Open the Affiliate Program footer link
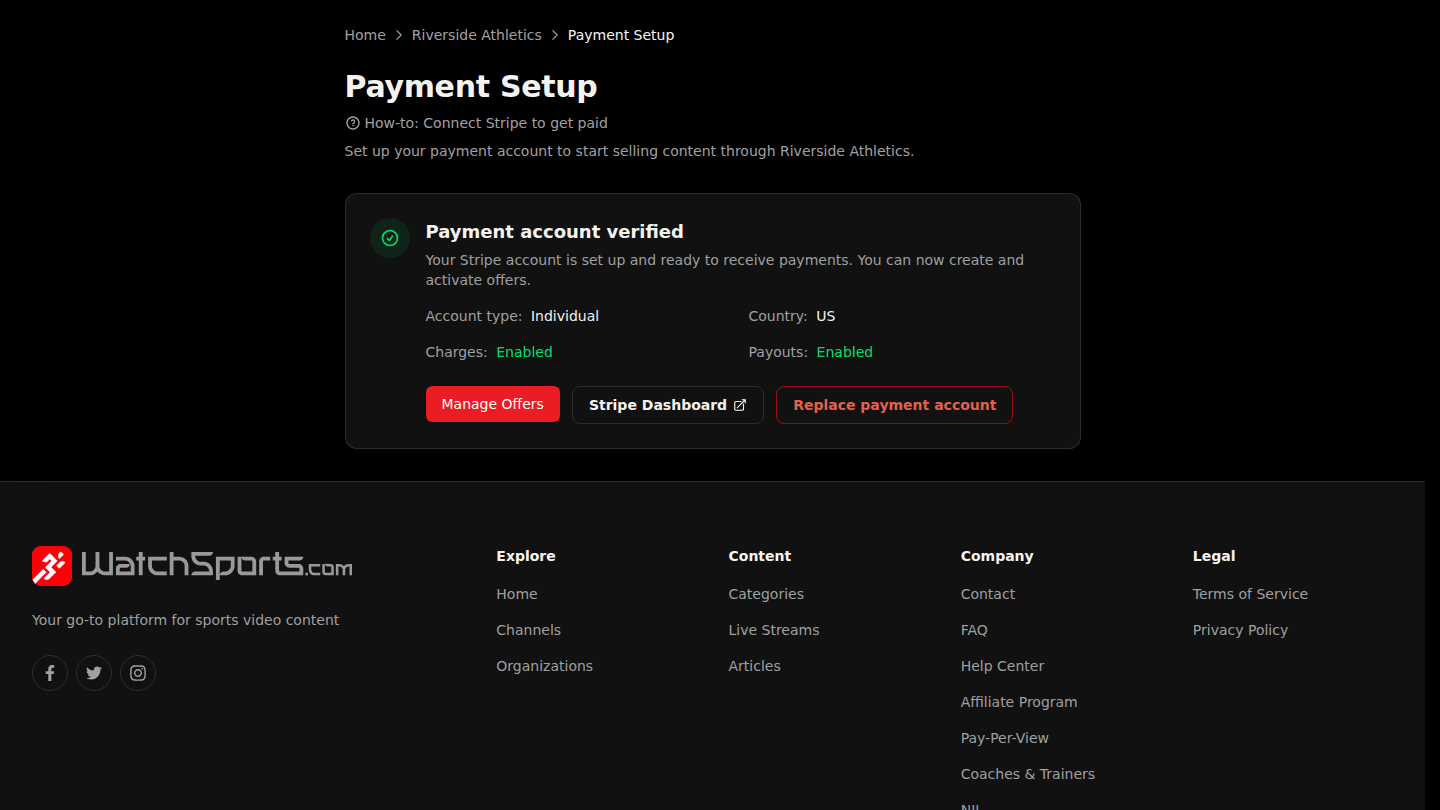Screen dimensions: 1440x810 1019,702
